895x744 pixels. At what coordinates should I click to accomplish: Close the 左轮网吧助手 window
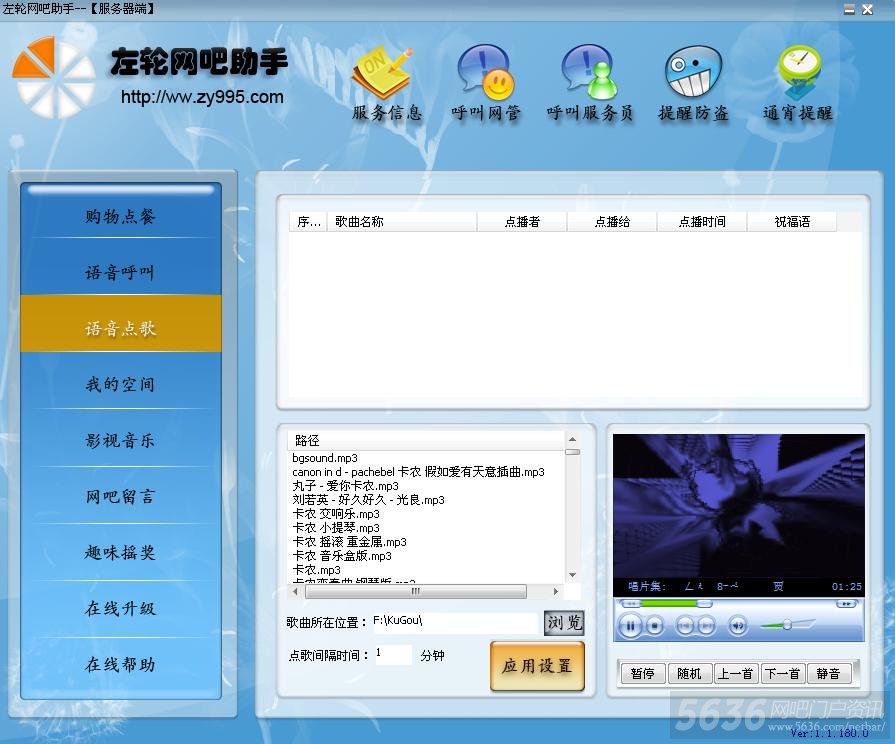[x=868, y=9]
